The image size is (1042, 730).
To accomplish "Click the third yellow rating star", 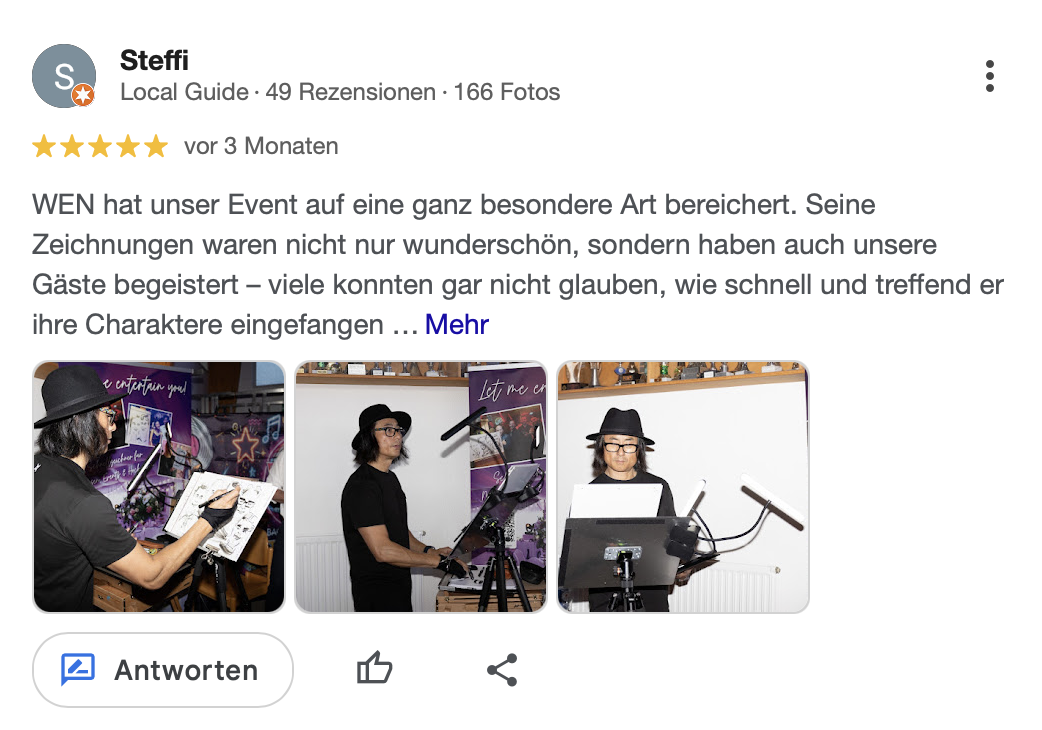I will [100, 146].
